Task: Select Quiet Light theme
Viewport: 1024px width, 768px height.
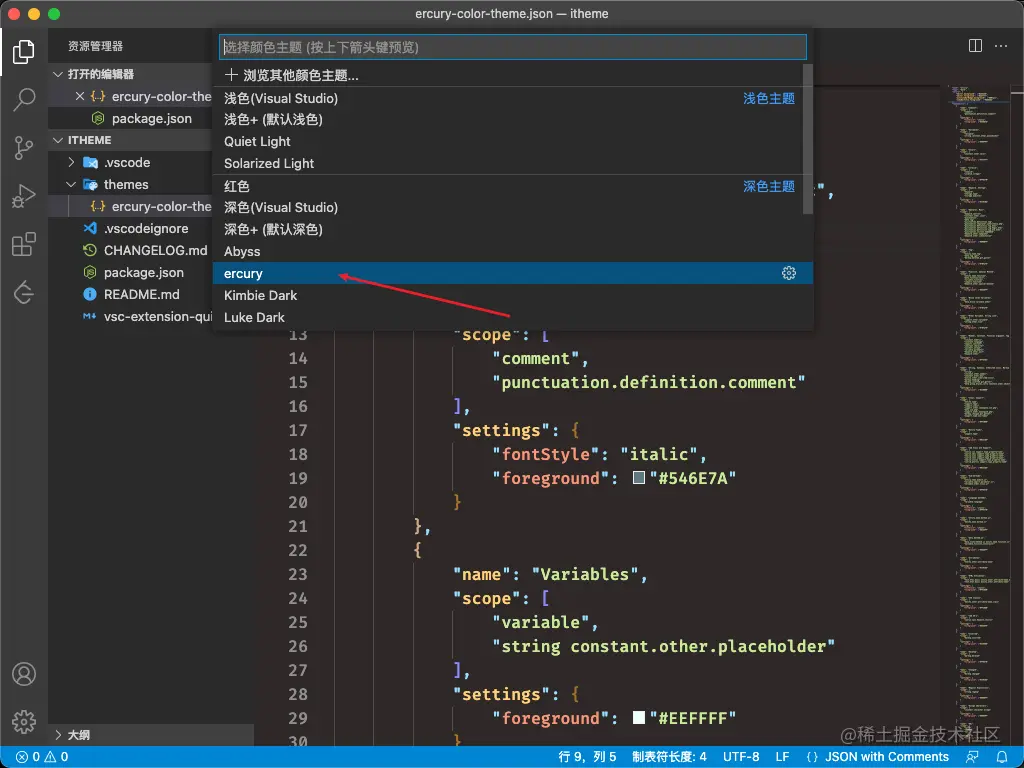Action: (x=513, y=142)
